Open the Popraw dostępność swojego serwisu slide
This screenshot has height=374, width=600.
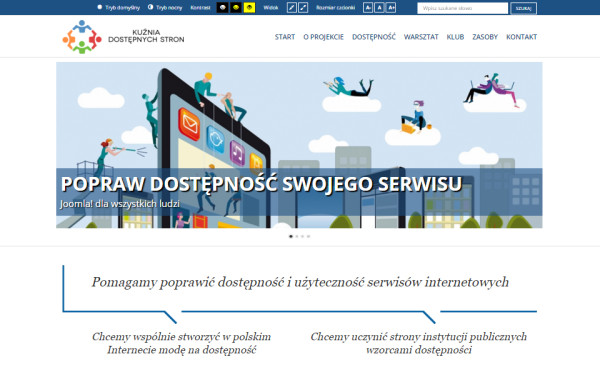point(261,184)
